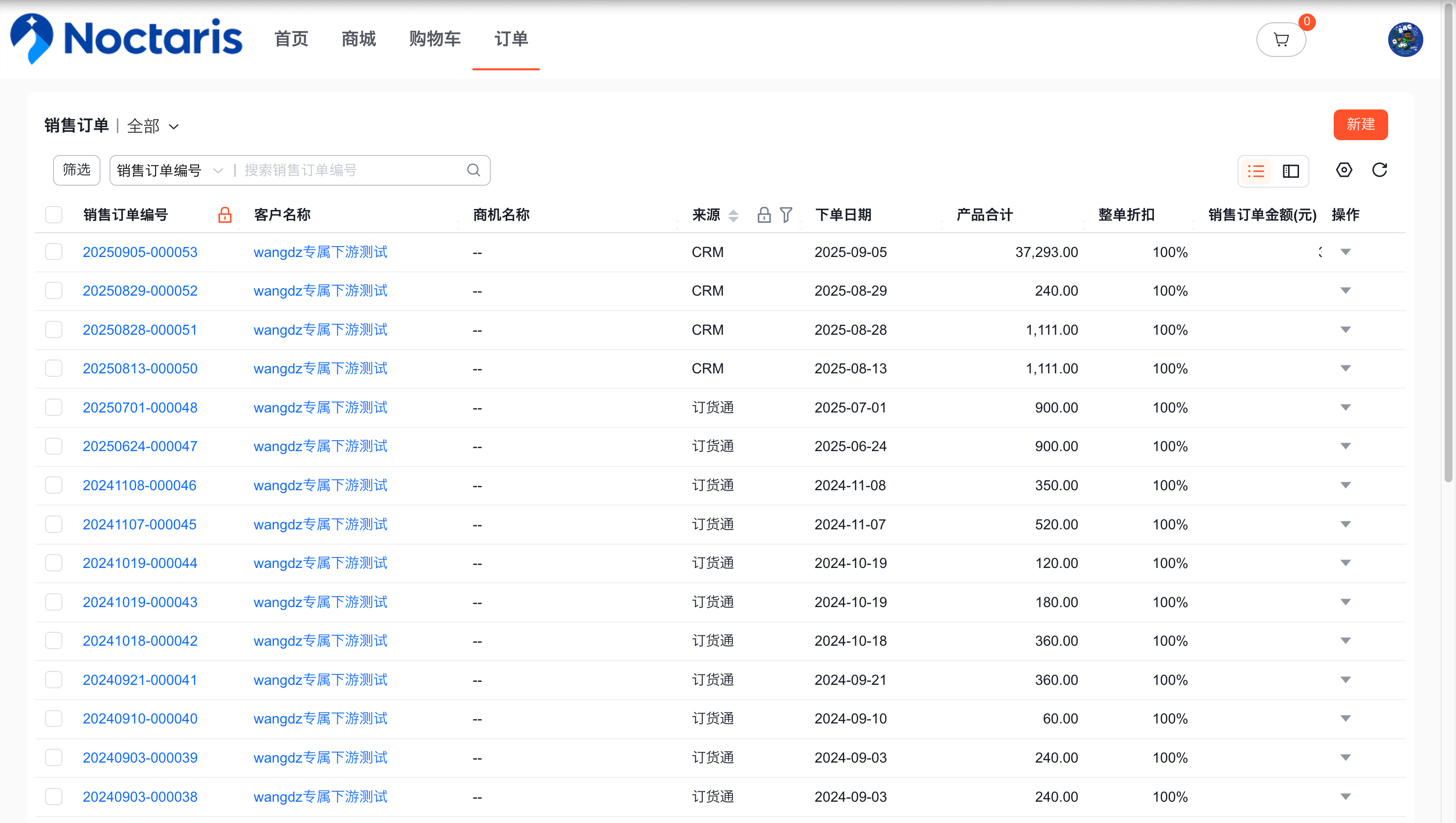Refresh the sales order list
The width and height of the screenshot is (1456, 823).
pyautogui.click(x=1379, y=170)
